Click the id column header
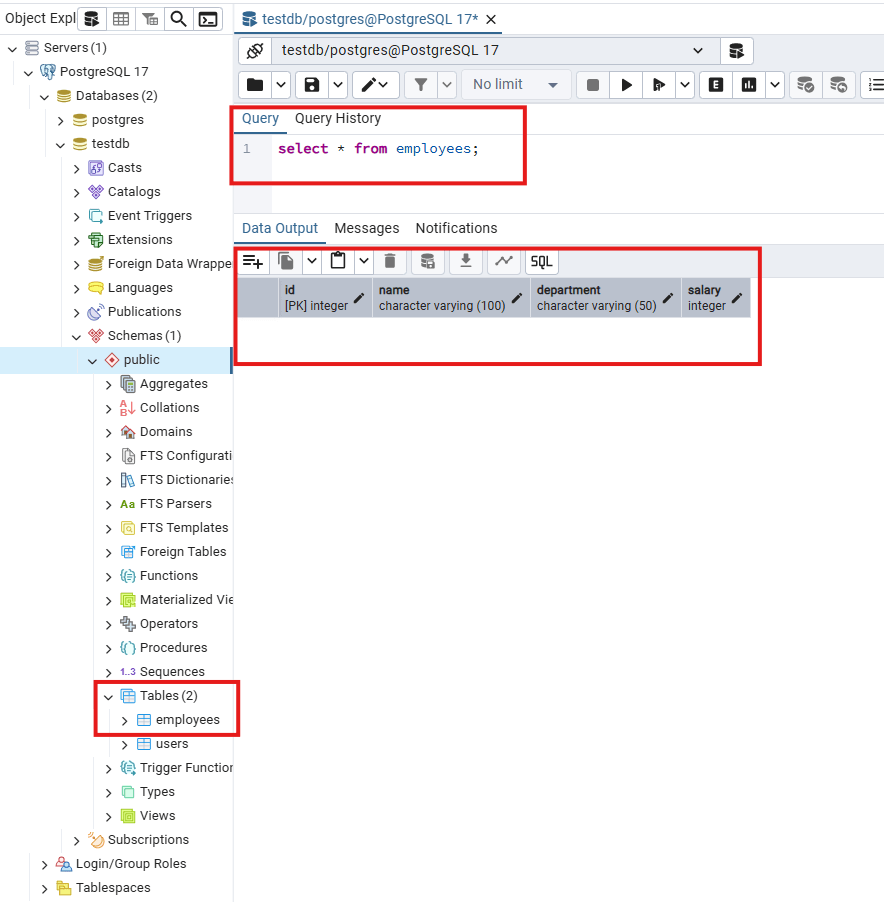Image resolution: width=884 pixels, height=902 pixels. click(x=325, y=298)
